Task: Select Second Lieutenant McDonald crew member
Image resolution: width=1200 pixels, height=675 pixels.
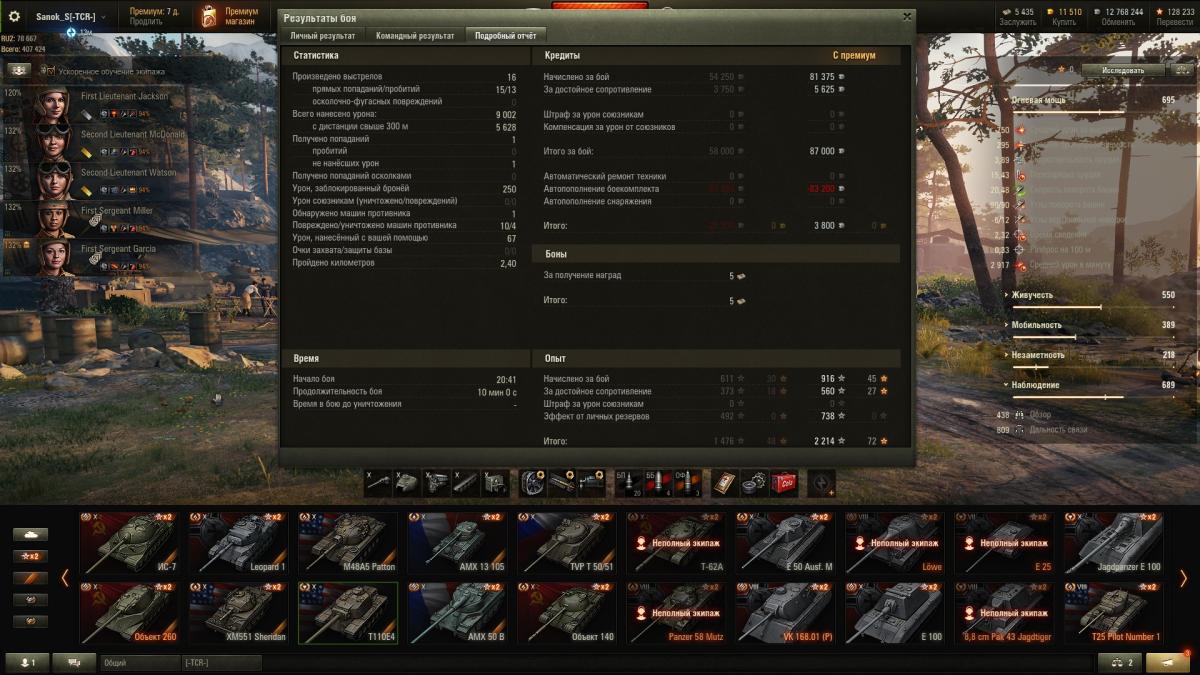Action: (x=95, y=142)
